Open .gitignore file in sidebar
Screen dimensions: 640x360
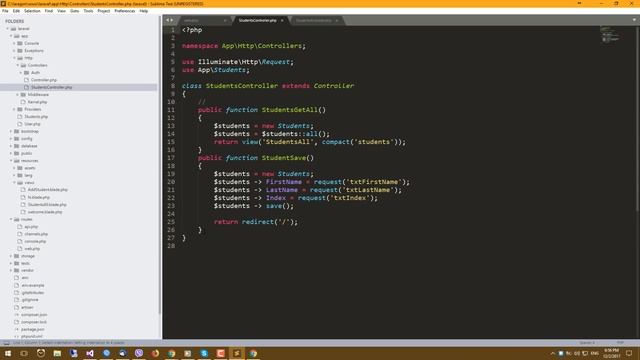point(30,300)
